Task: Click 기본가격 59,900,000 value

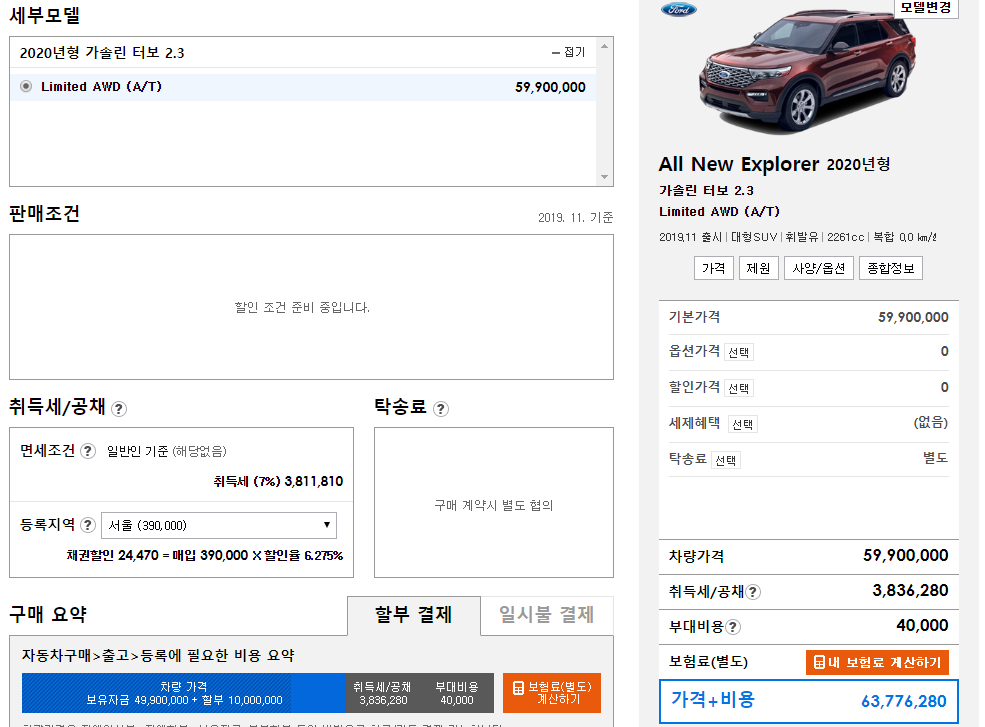Action: (913, 317)
